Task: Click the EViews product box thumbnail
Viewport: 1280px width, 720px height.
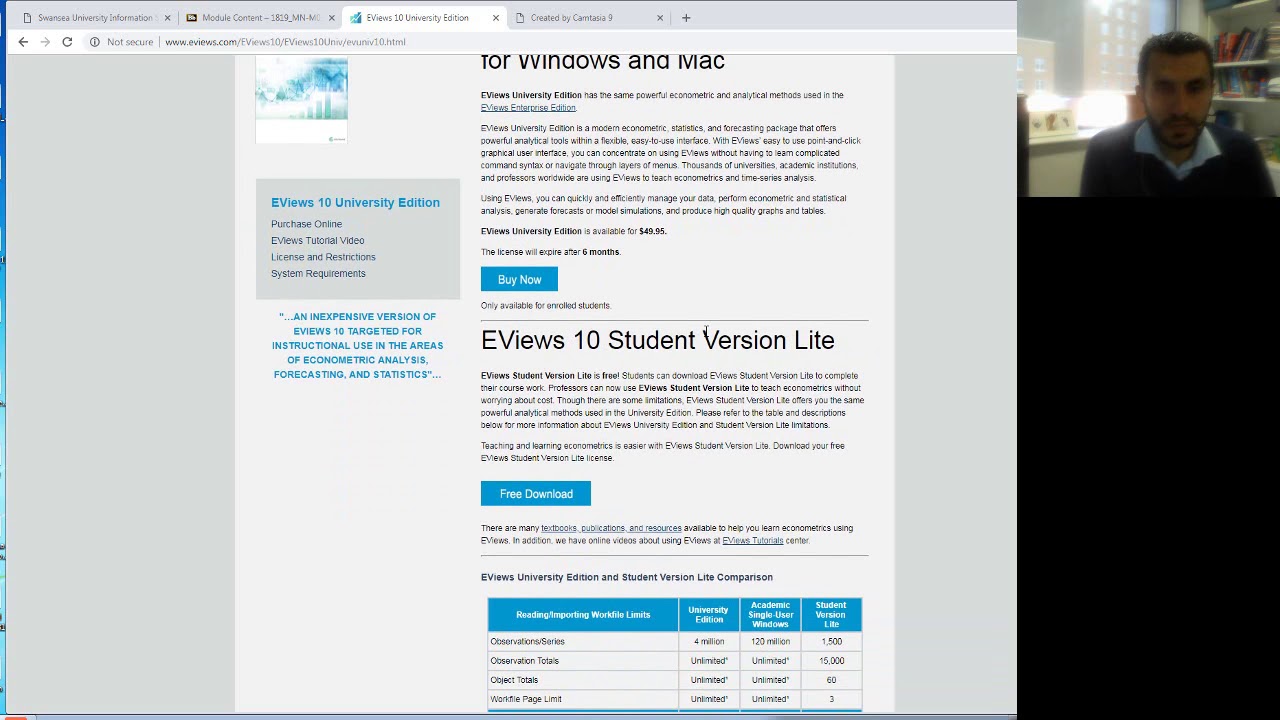Action: pos(301,100)
